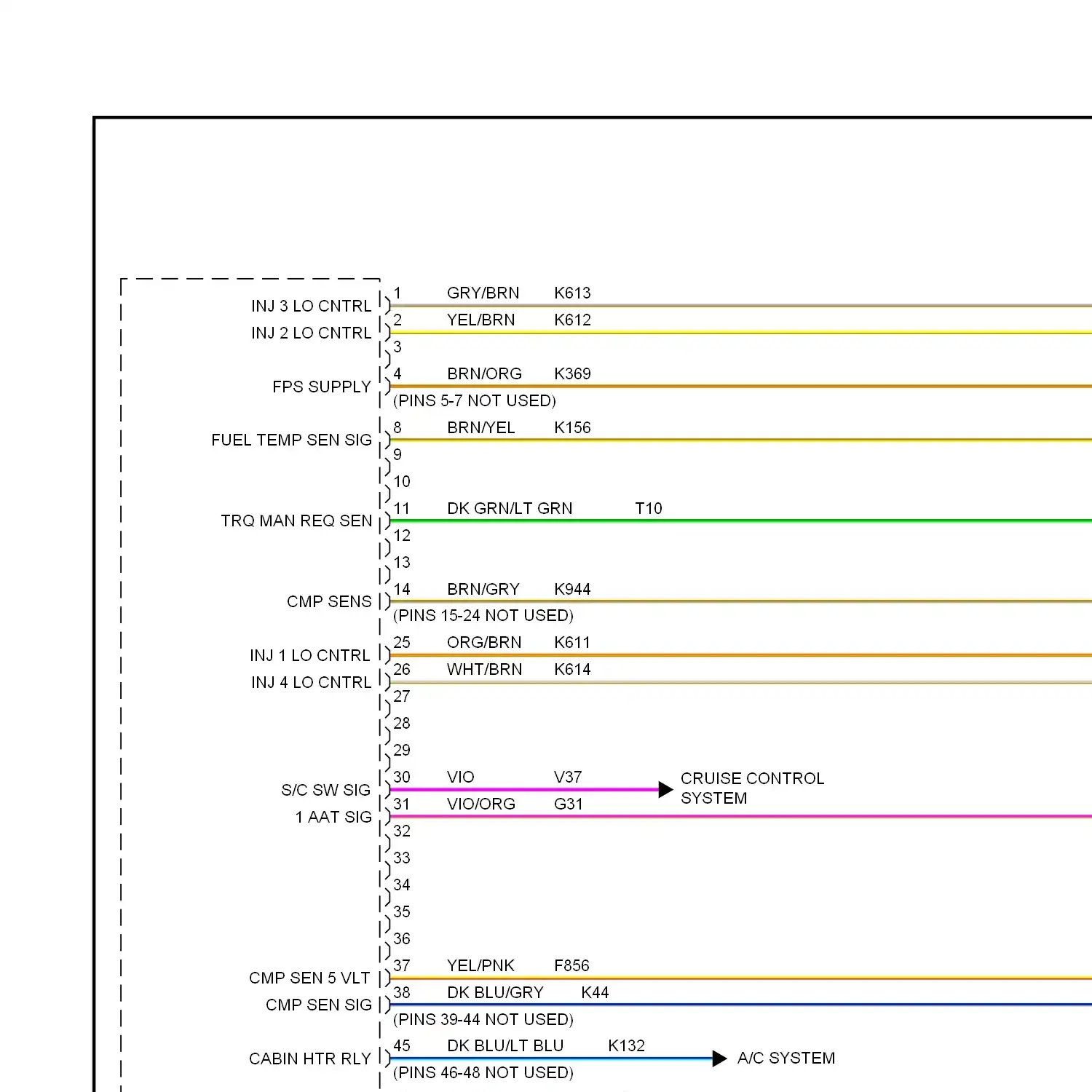1092x1092 pixels.
Task: Click the ORG/BRN wire color text
Action: 484,642
